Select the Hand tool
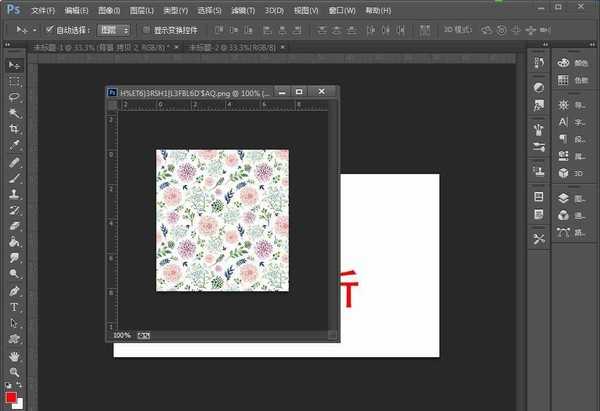This screenshot has height=411, width=600. tap(15, 354)
